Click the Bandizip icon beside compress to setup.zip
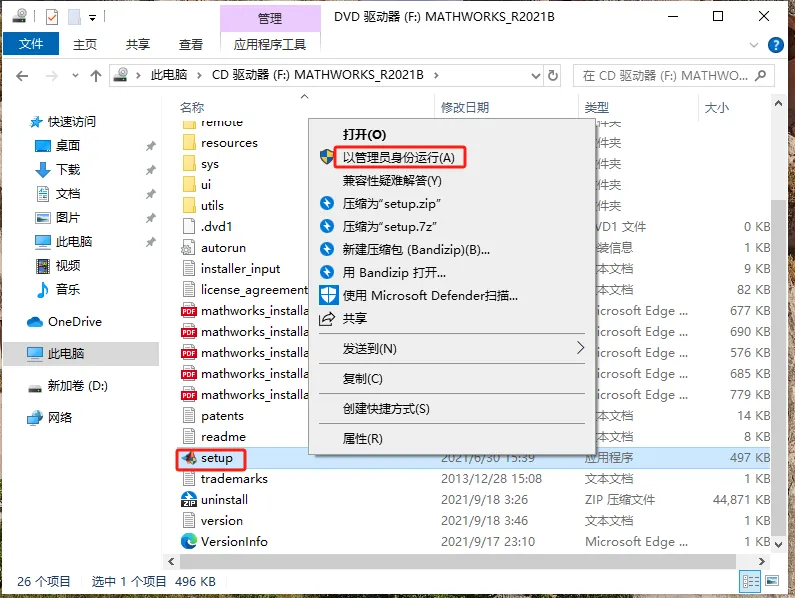The width and height of the screenshot is (795, 598). (x=327, y=203)
